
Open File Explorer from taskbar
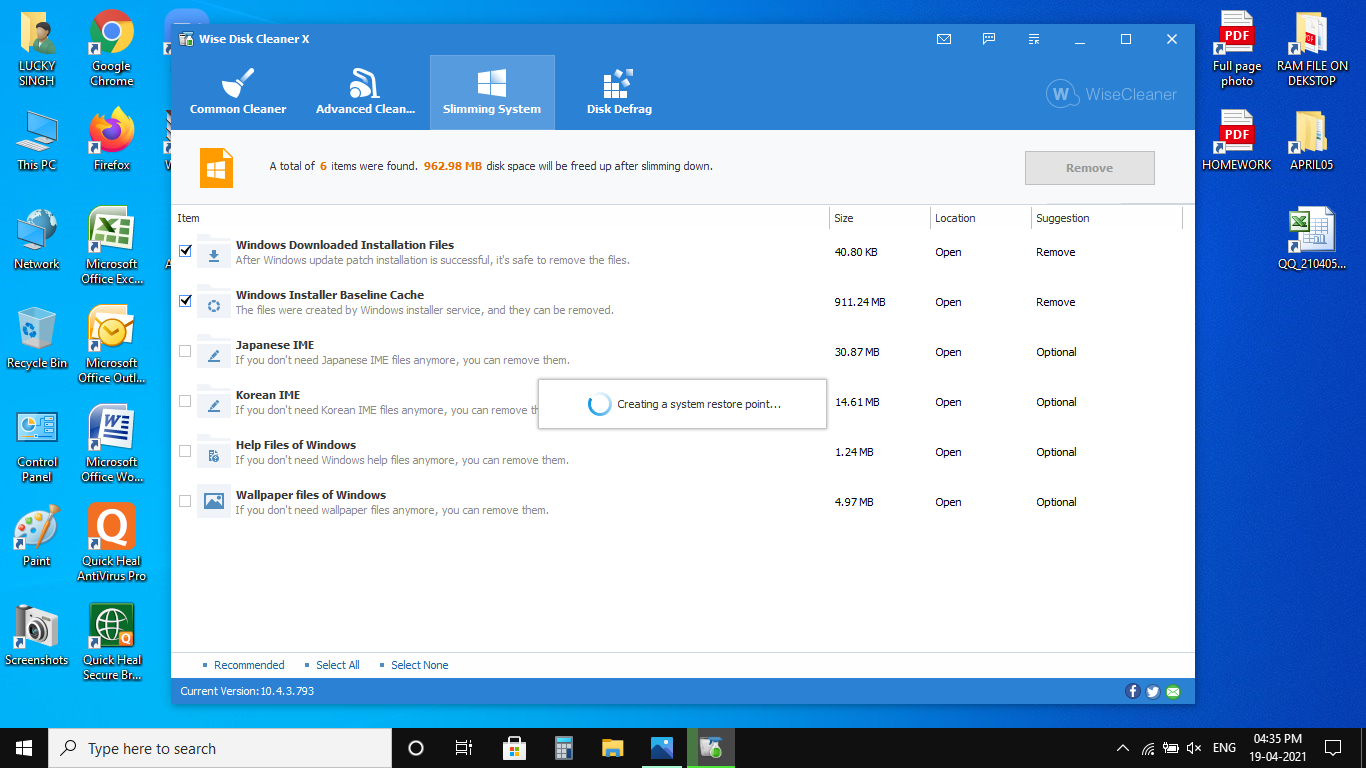tap(613, 748)
